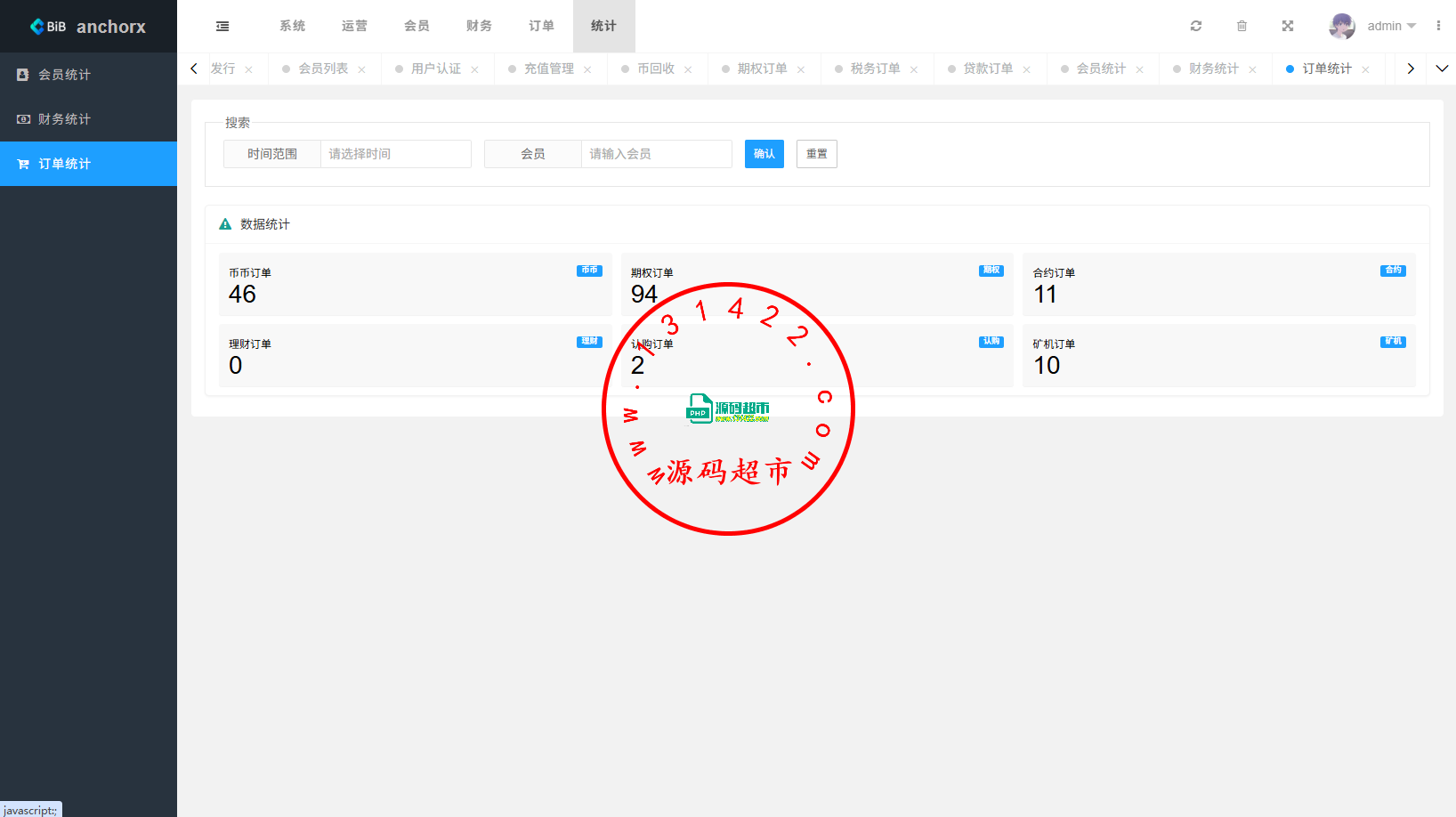The height and width of the screenshot is (817, 1456).
Task: Click the admin avatar image
Action: point(1342,26)
